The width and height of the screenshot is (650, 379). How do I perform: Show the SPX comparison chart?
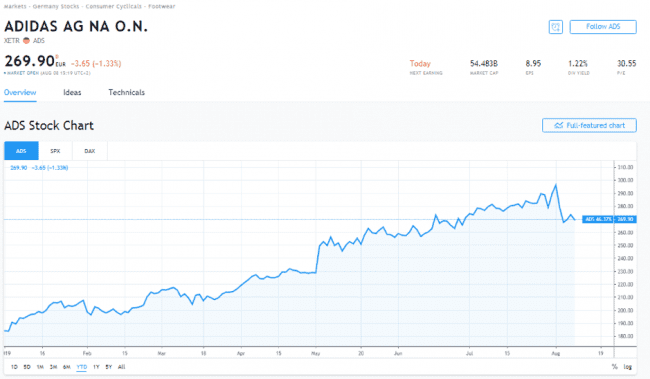point(55,151)
